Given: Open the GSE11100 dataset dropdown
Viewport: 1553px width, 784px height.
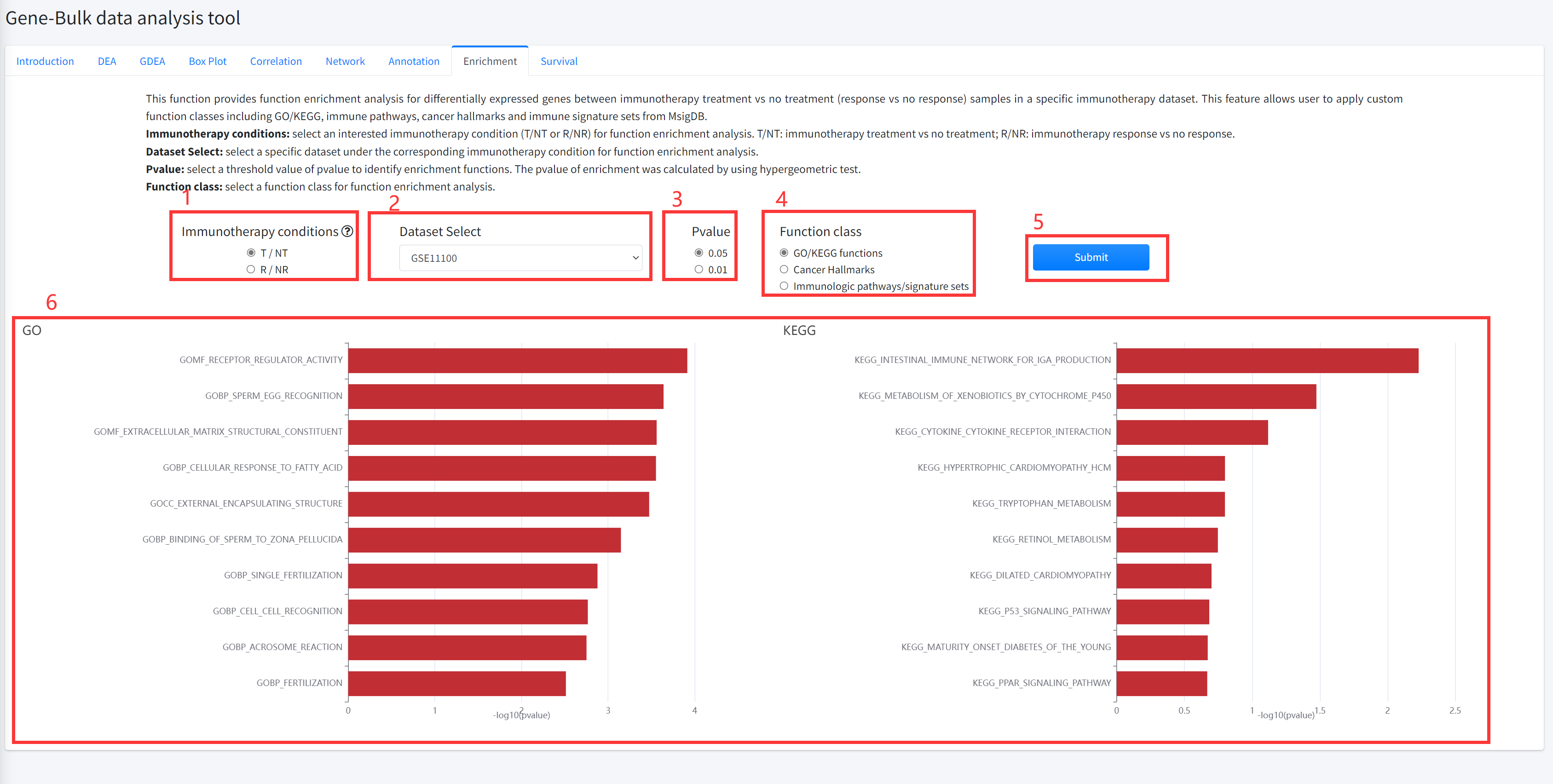Looking at the screenshot, I should click(x=520, y=258).
